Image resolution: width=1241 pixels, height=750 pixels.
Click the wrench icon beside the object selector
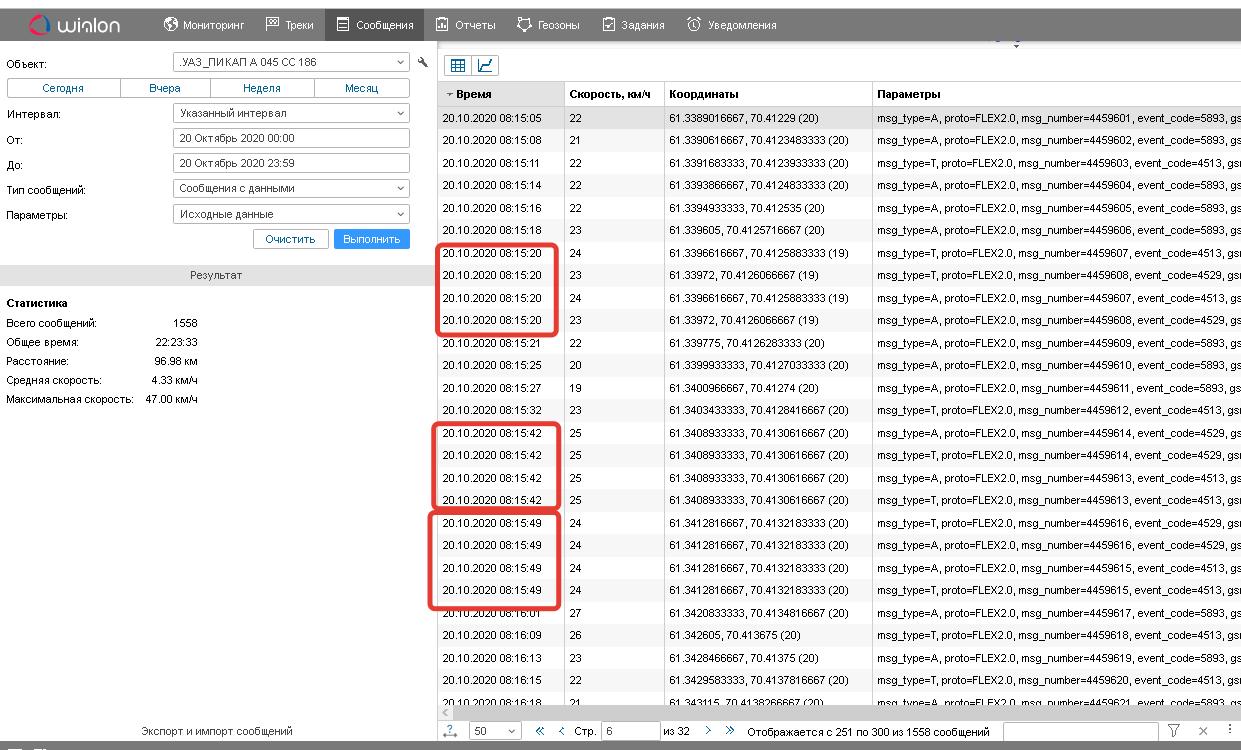point(423,62)
